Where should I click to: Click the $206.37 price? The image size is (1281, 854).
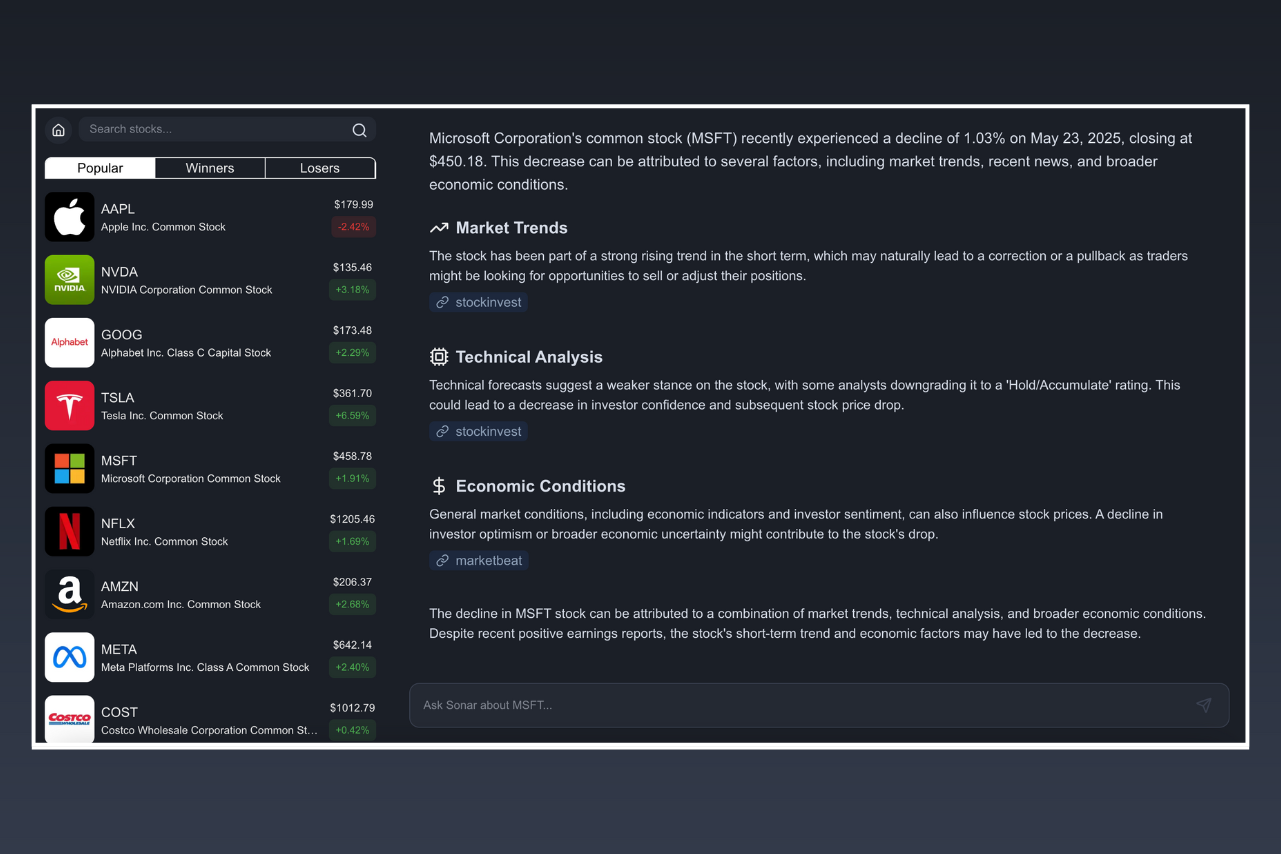click(353, 583)
